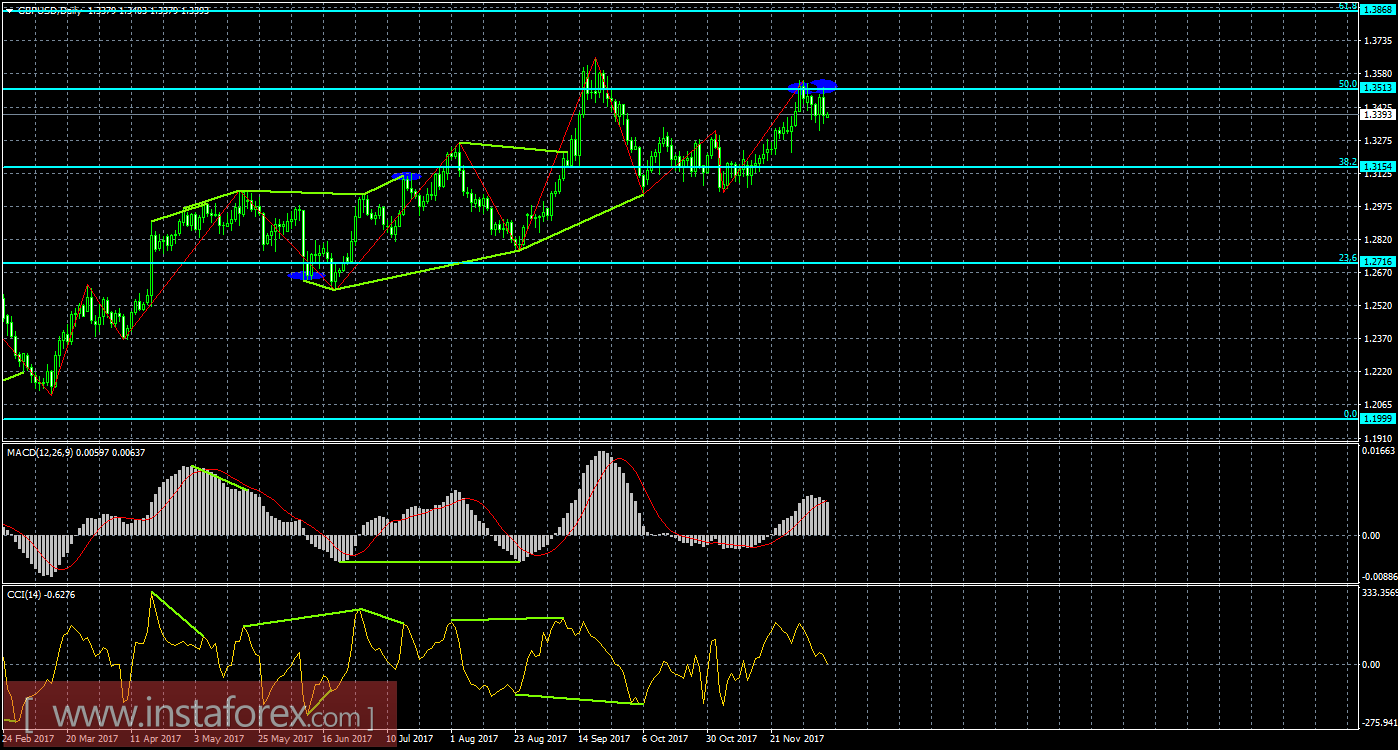The width and height of the screenshot is (1398, 750).
Task: Click the 61.8 Fibonacci level label
Action: tap(1350, 6)
